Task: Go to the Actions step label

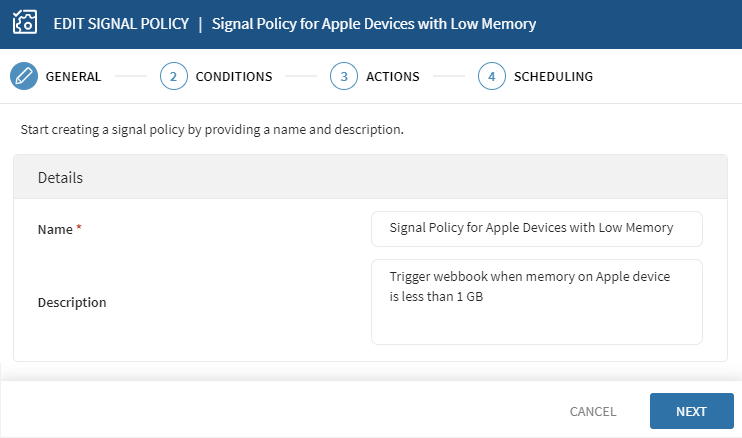Action: [392, 76]
